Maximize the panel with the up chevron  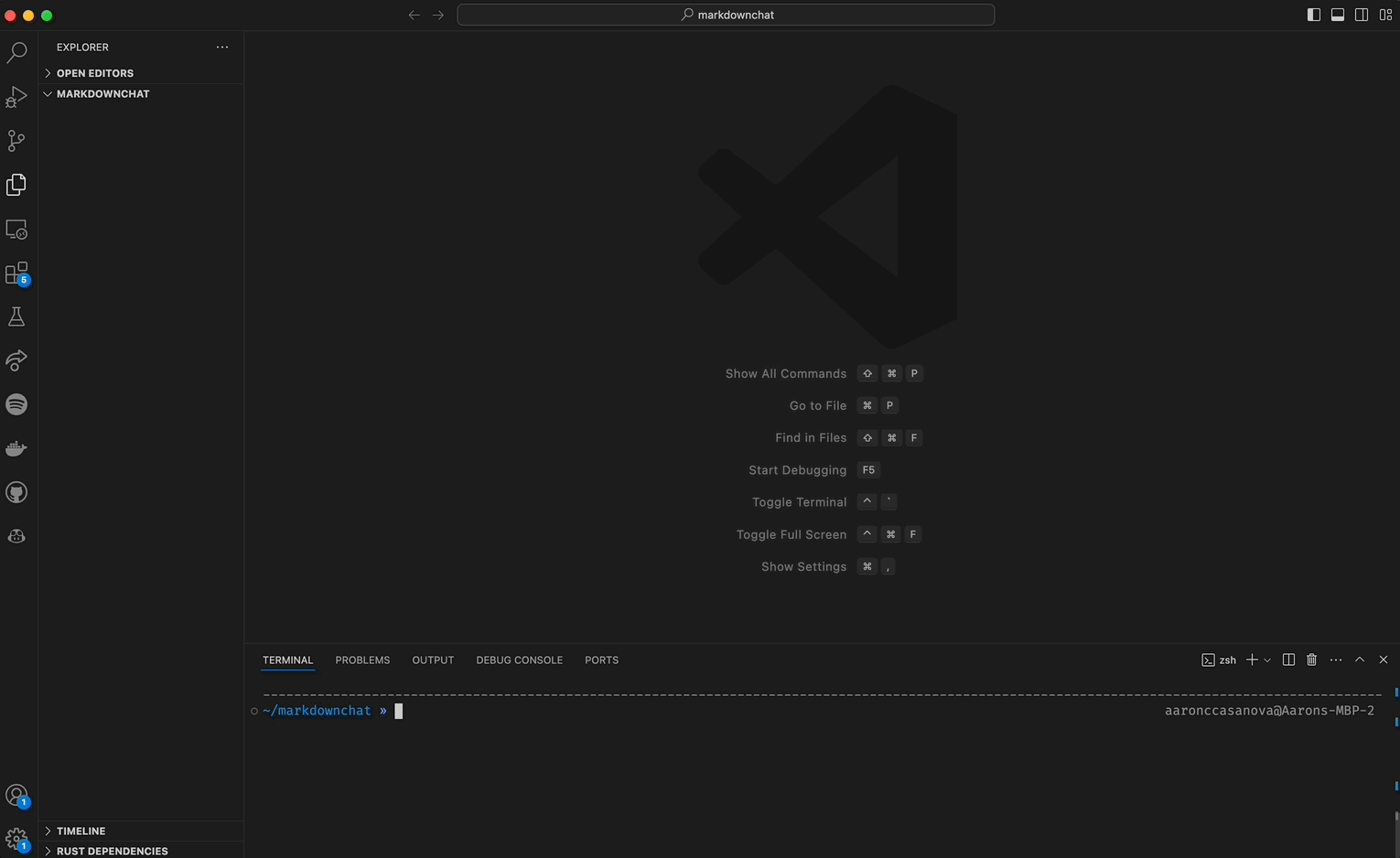pyautogui.click(x=1360, y=660)
